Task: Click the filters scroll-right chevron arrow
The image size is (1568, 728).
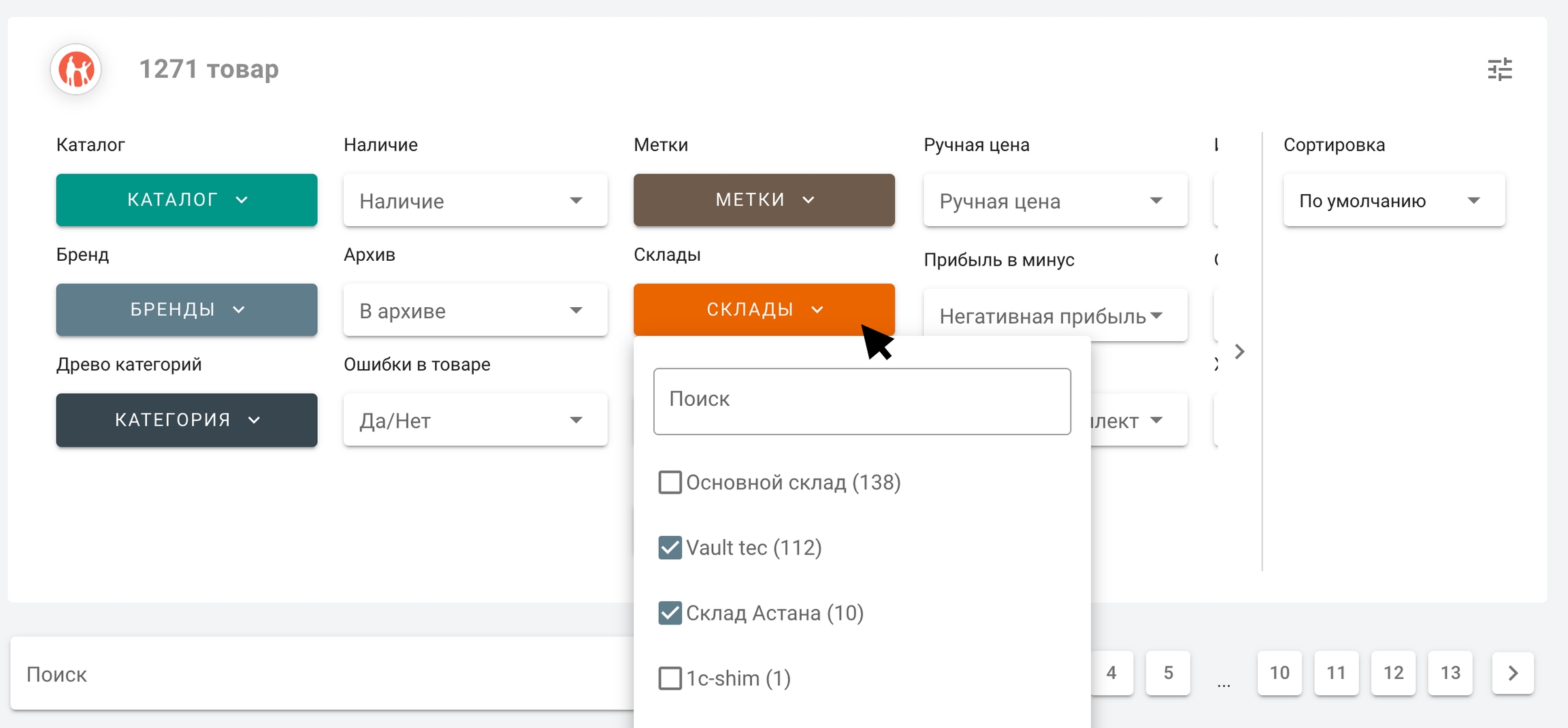Action: point(1239,351)
